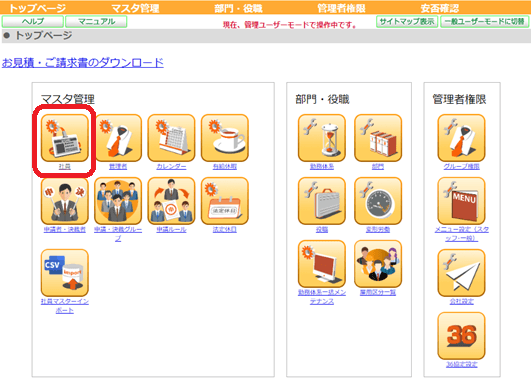Viewport: 531px width, 379px height.
Task: Click the サイトマップ表示 button
Action: pos(407,21)
